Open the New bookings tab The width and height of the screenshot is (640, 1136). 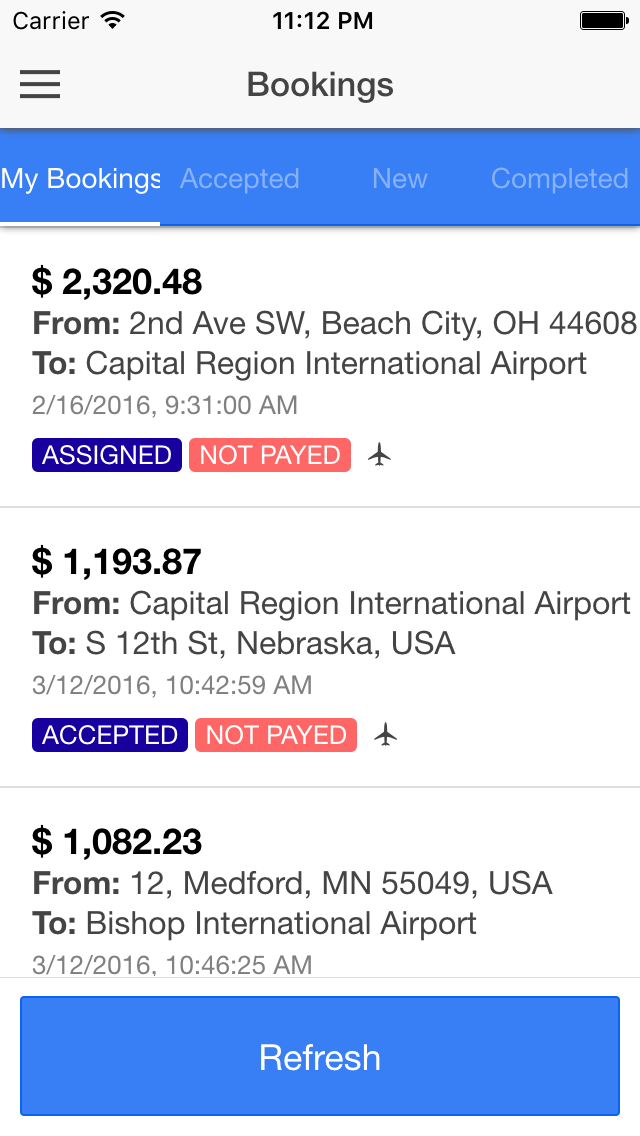400,179
